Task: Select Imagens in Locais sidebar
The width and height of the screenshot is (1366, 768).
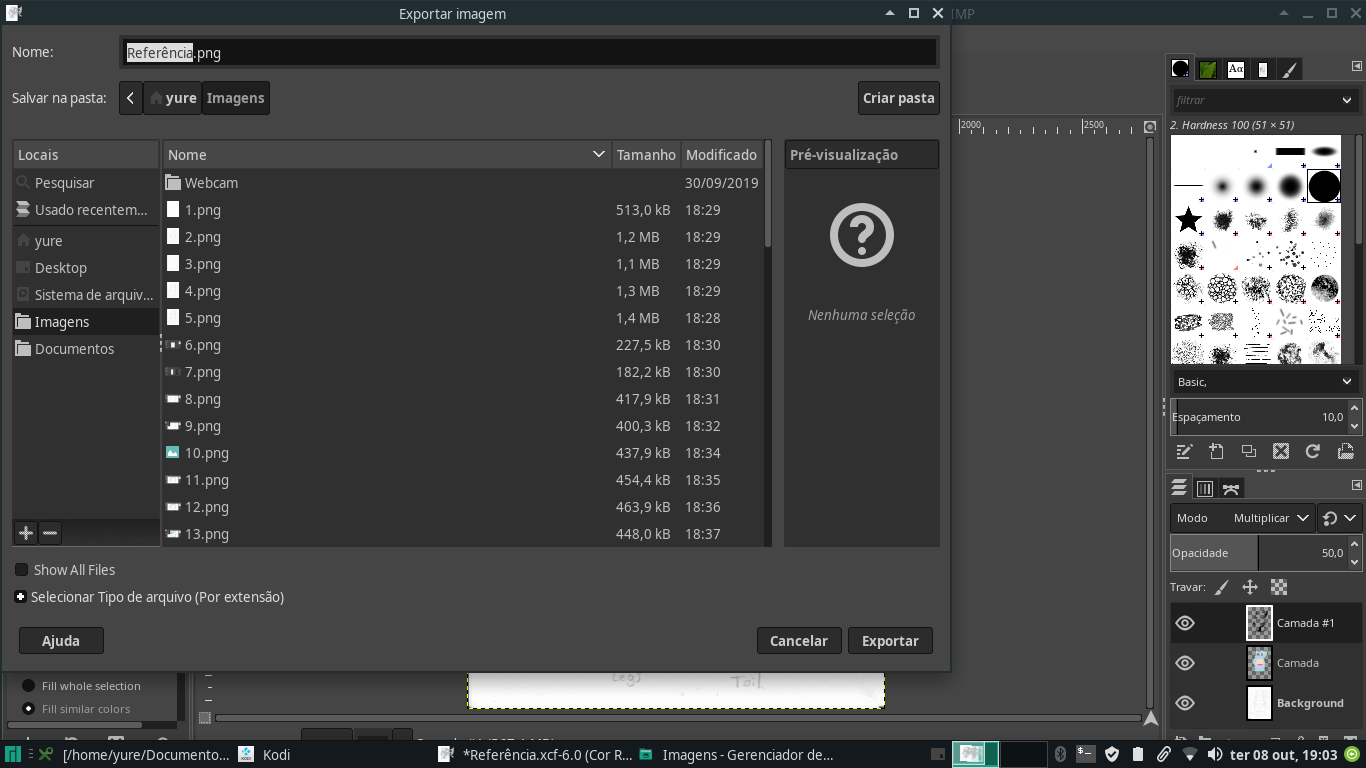Action: pyautogui.click(x=86, y=322)
